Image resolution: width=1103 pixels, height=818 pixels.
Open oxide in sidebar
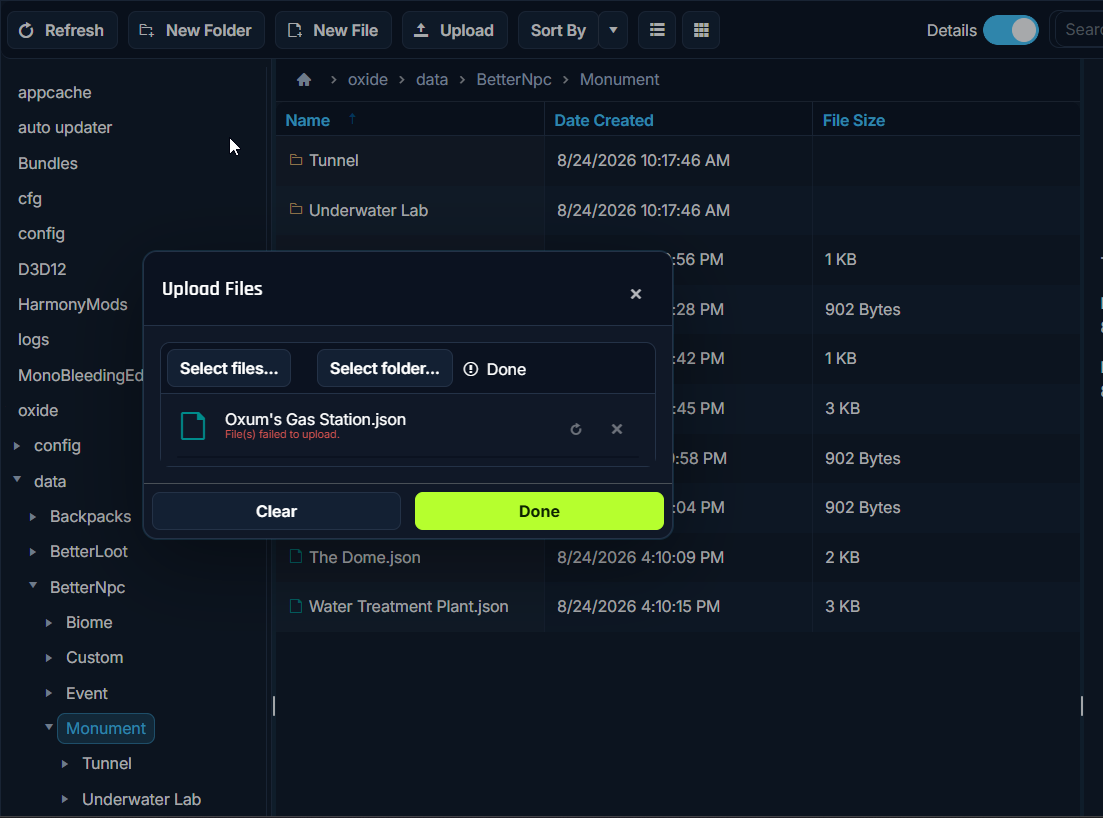pyautogui.click(x=38, y=411)
